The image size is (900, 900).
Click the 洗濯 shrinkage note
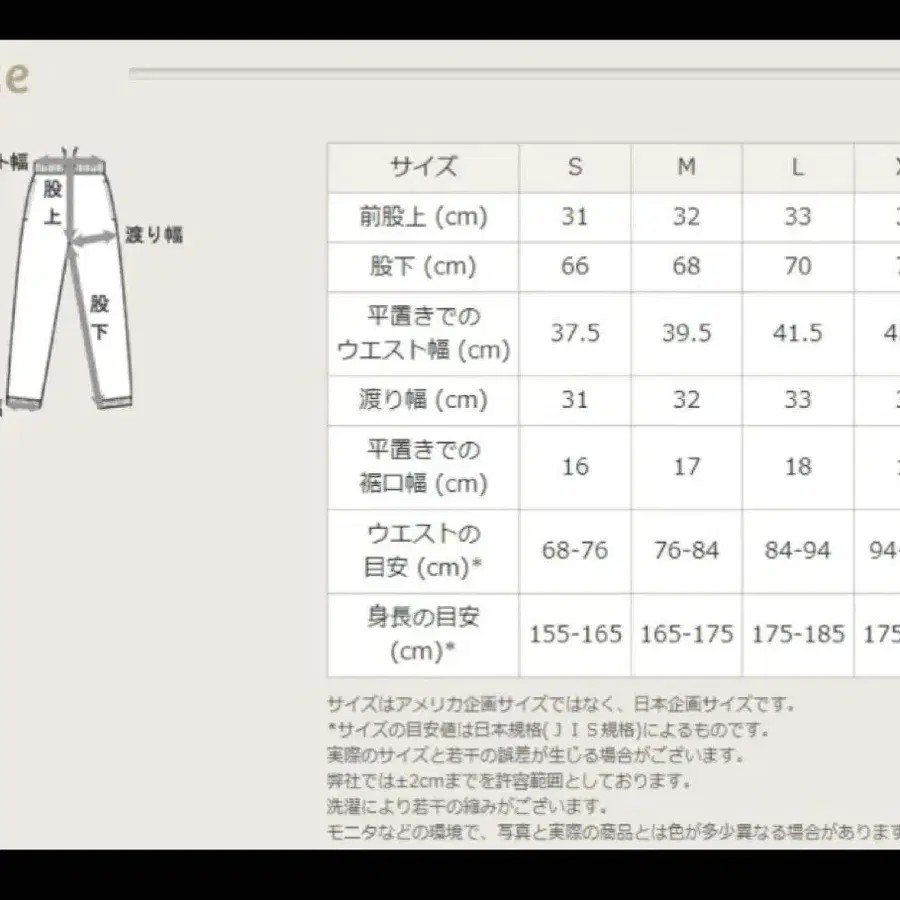467,806
